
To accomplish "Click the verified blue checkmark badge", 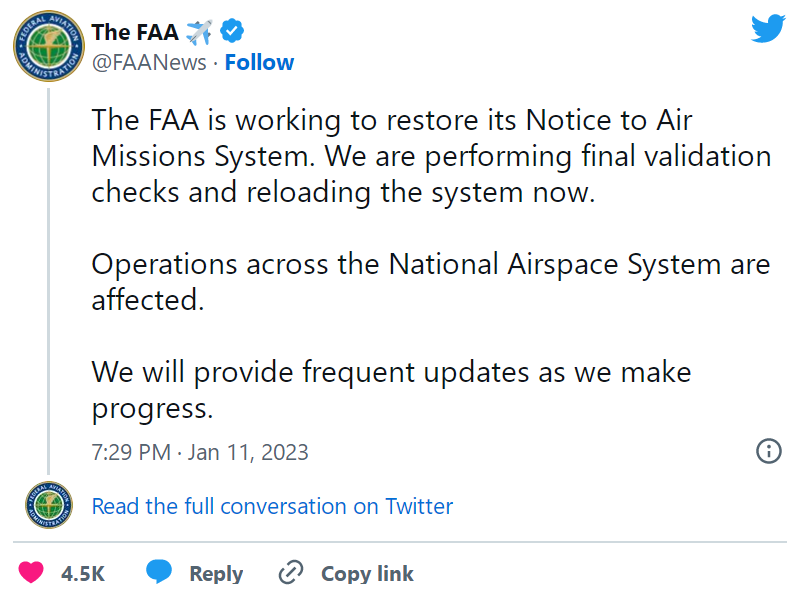I will point(231,31).
